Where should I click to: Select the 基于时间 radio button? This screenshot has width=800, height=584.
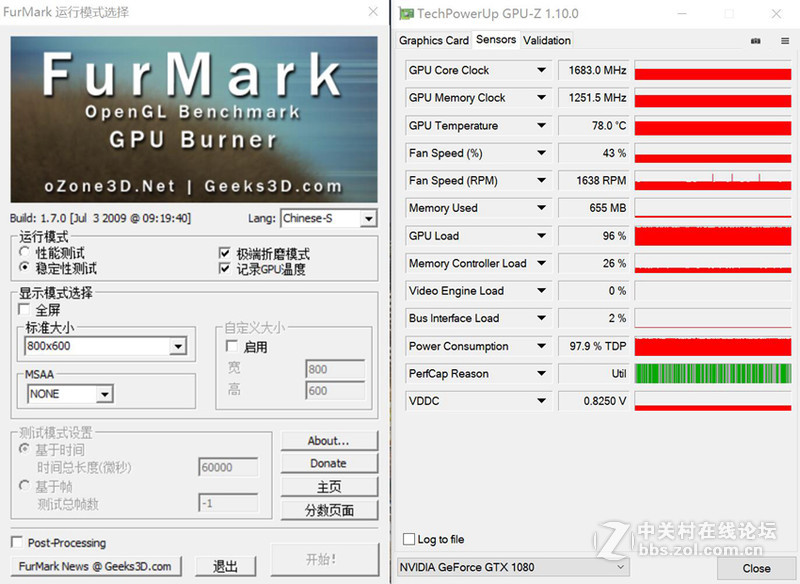[x=24, y=449]
